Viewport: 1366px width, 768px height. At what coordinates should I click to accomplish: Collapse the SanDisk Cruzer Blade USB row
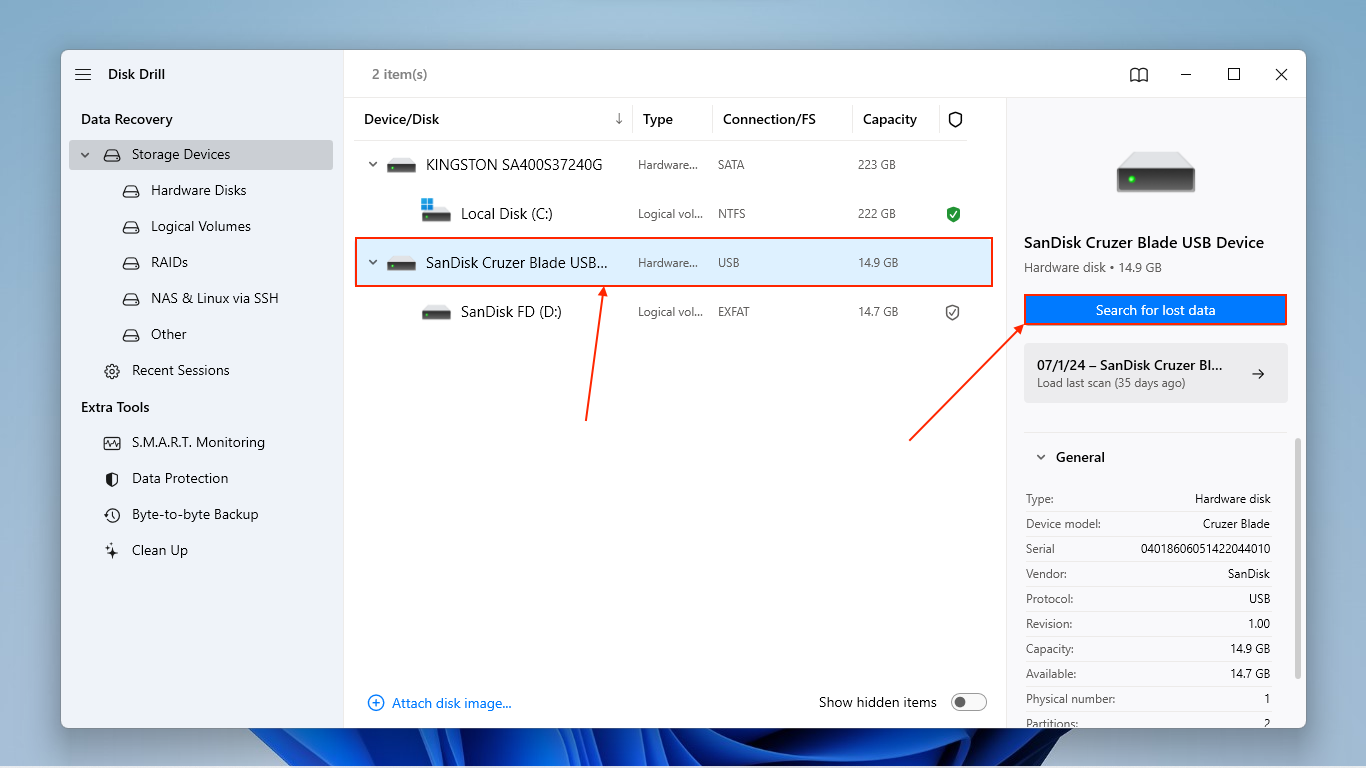click(373, 262)
